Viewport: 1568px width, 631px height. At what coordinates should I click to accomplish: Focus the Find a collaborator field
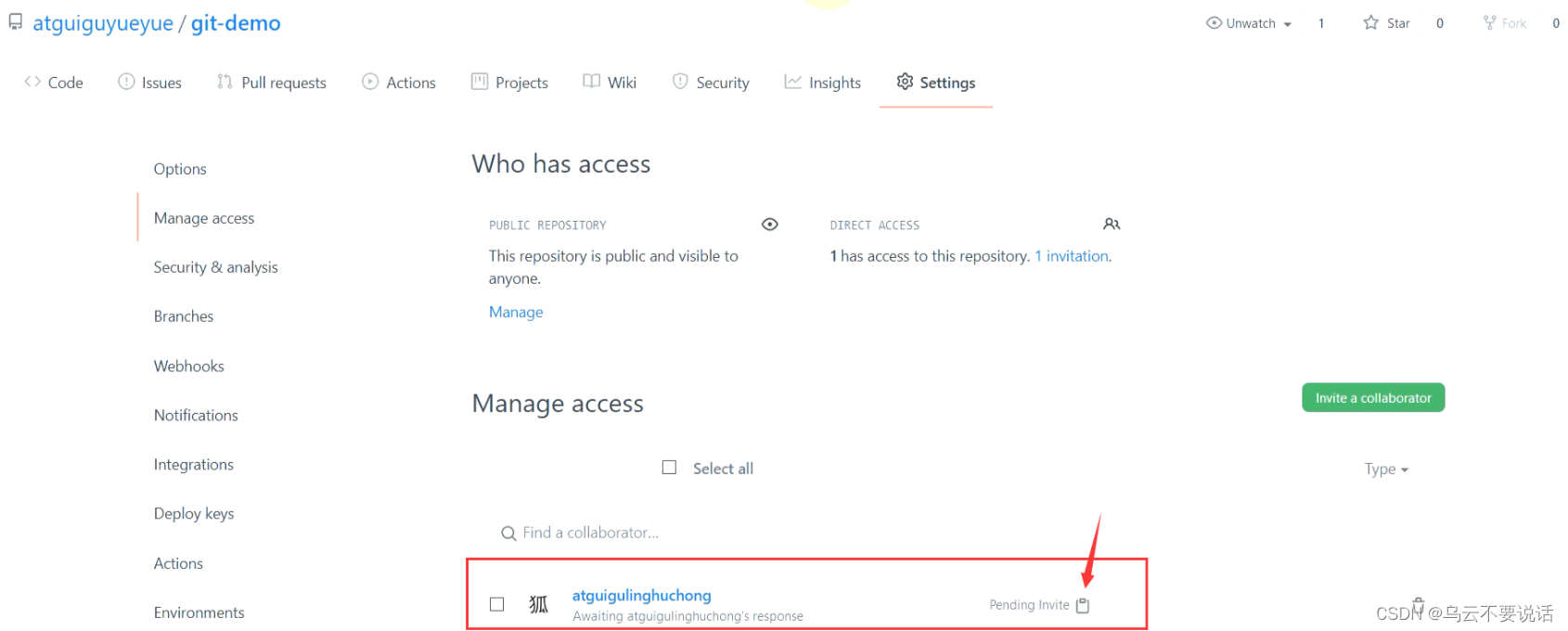pos(805,533)
